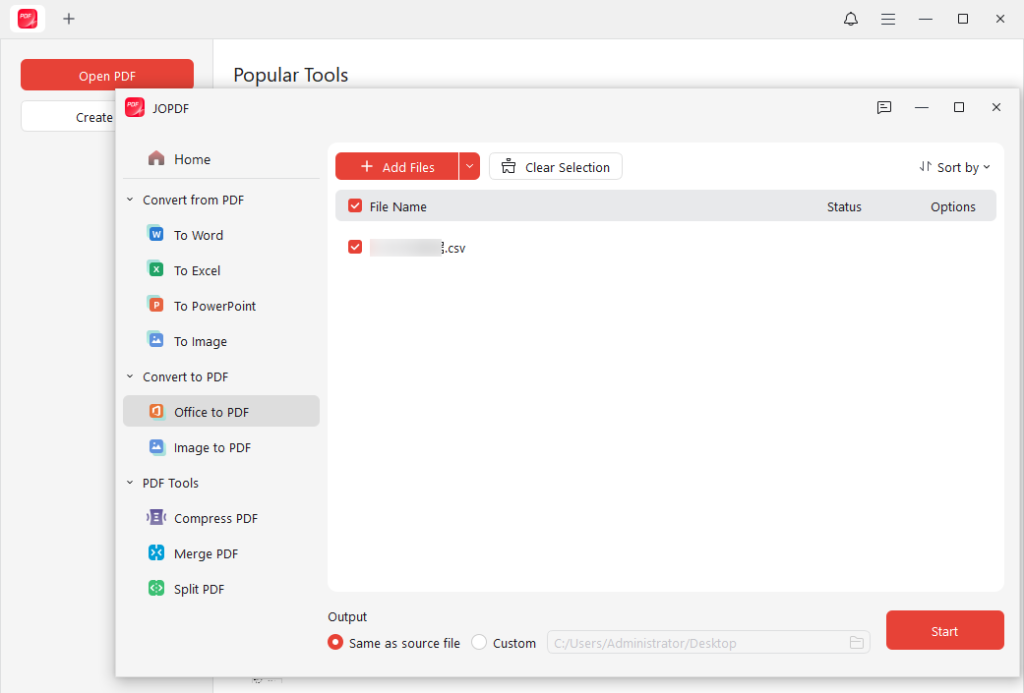Open the To Excel converter
1024x693 pixels.
point(199,269)
